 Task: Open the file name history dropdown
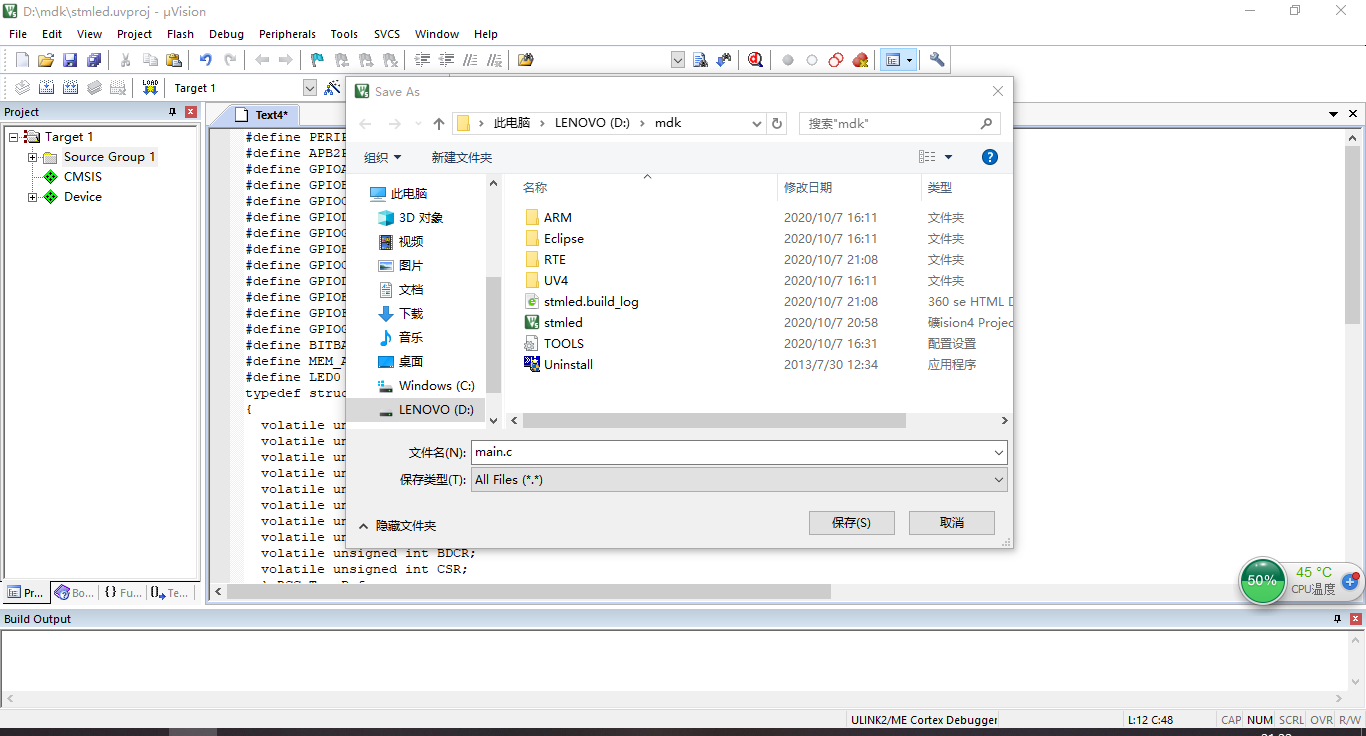click(x=998, y=453)
